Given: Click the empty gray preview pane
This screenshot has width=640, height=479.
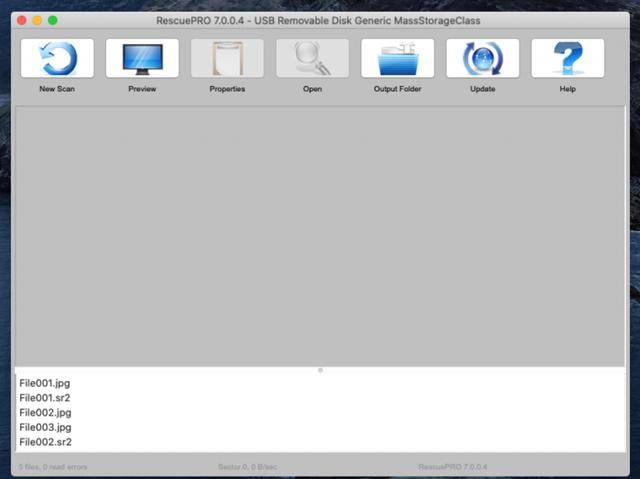Looking at the screenshot, I should (320, 235).
